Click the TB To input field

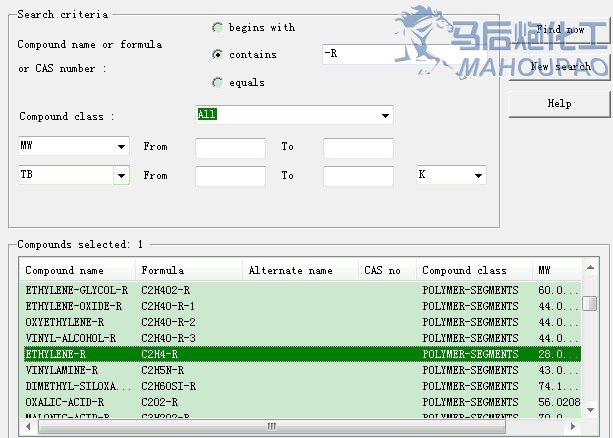coord(358,176)
